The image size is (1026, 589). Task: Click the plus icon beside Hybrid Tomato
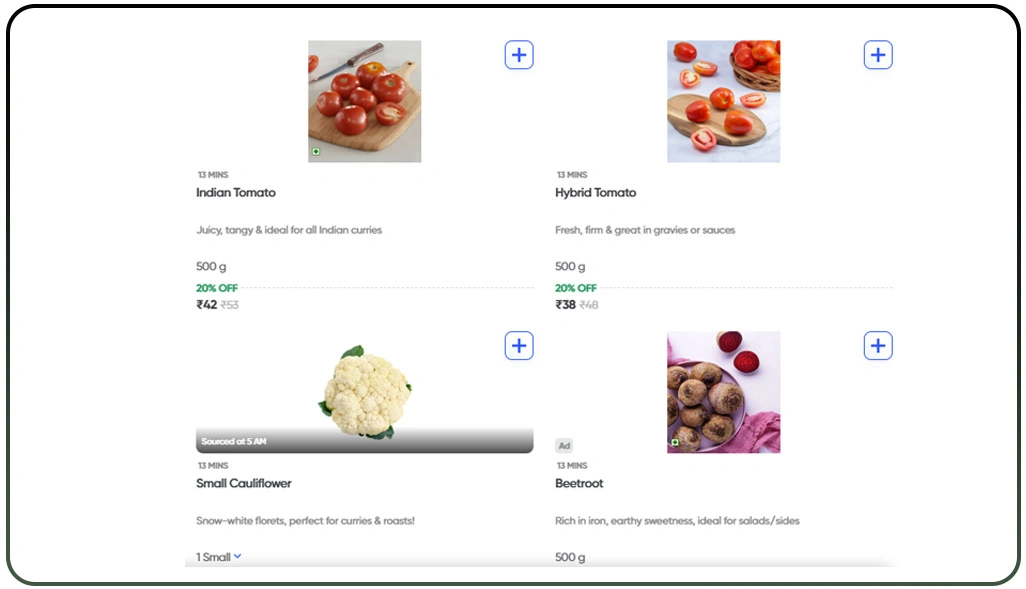coord(878,55)
